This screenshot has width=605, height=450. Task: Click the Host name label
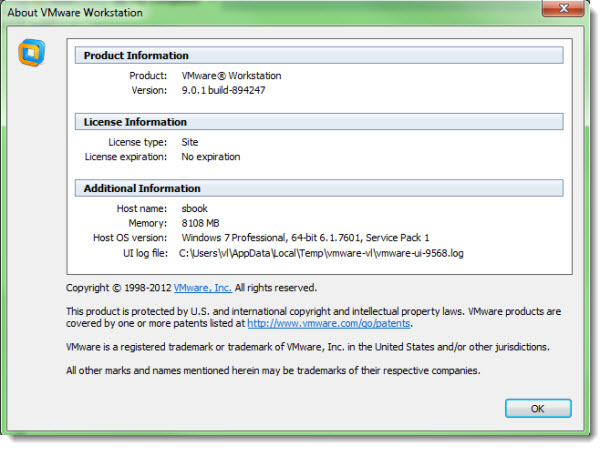142,208
